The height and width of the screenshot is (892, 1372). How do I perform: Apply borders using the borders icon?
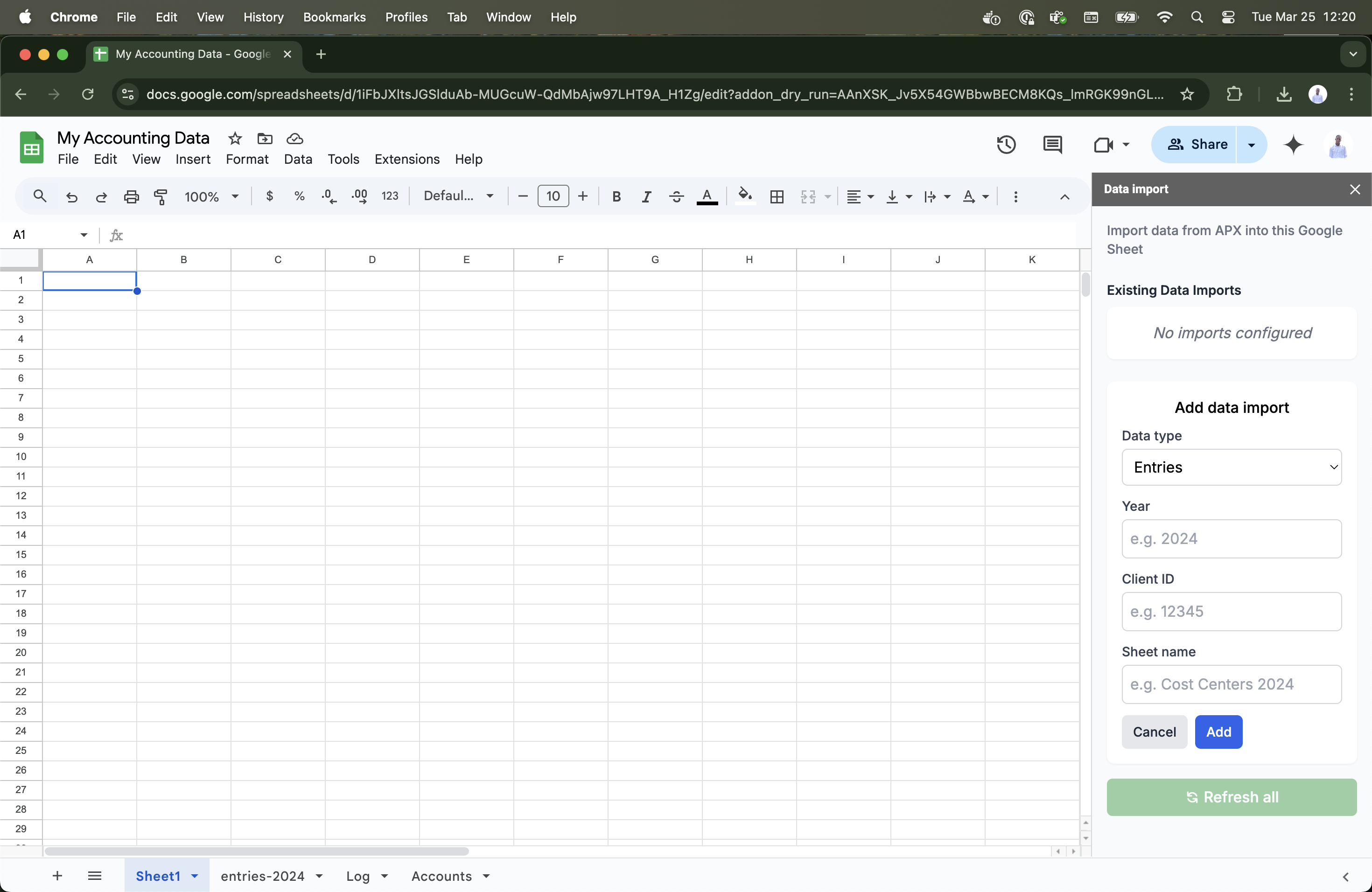tap(776, 196)
